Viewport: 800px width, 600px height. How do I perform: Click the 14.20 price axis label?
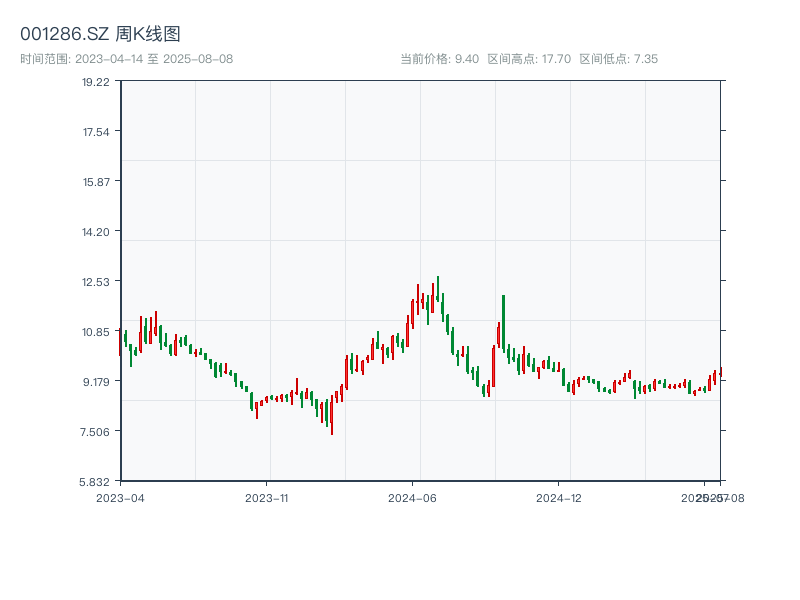pos(96,232)
